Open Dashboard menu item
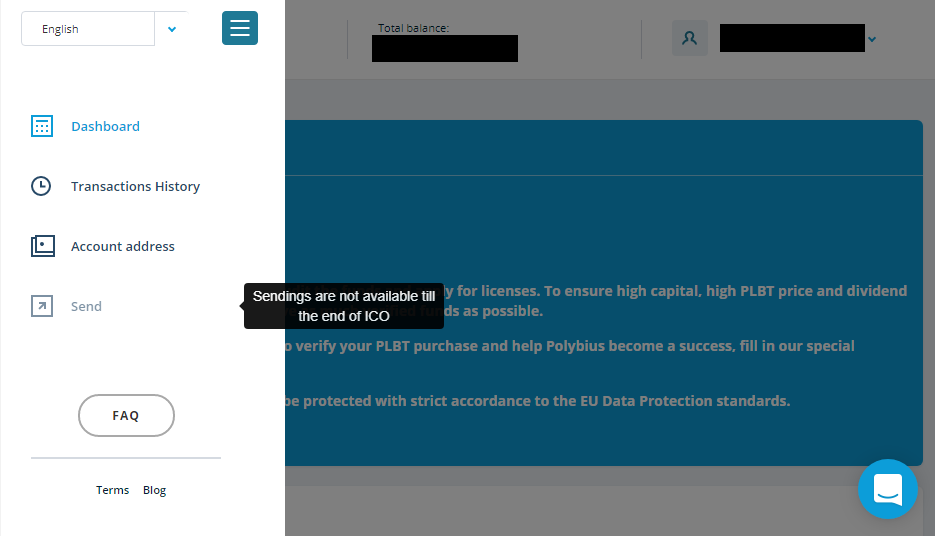 click(x=106, y=126)
